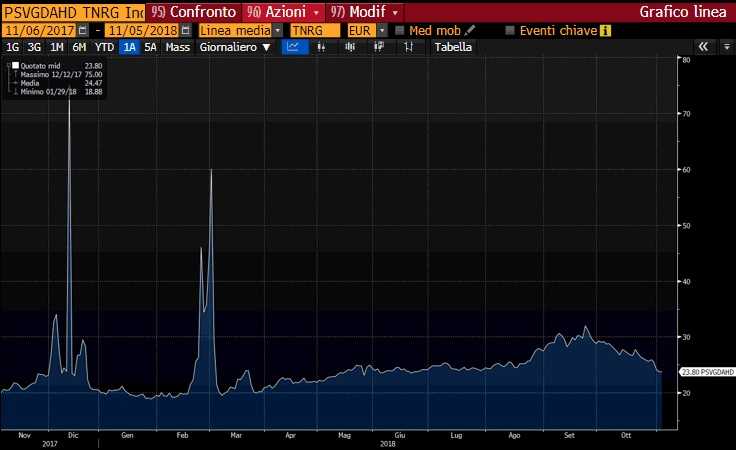Set range to 6M

(79, 47)
